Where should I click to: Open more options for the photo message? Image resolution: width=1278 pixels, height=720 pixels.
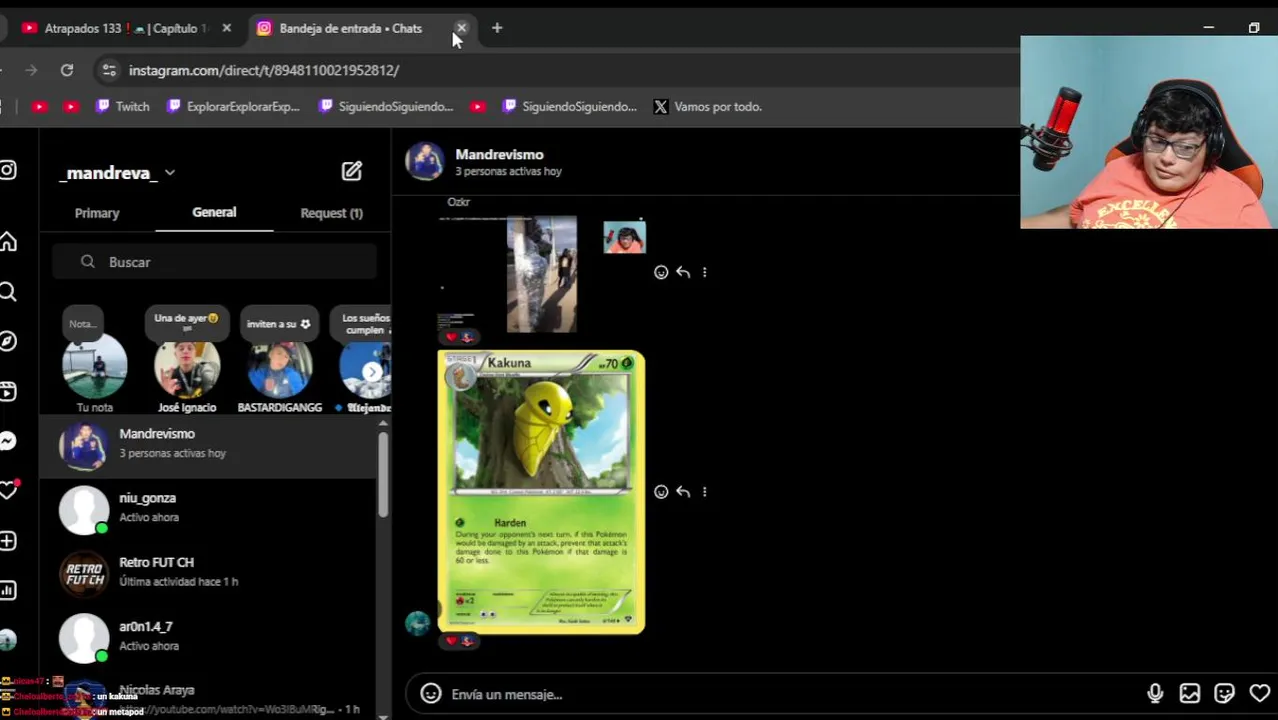click(x=704, y=272)
